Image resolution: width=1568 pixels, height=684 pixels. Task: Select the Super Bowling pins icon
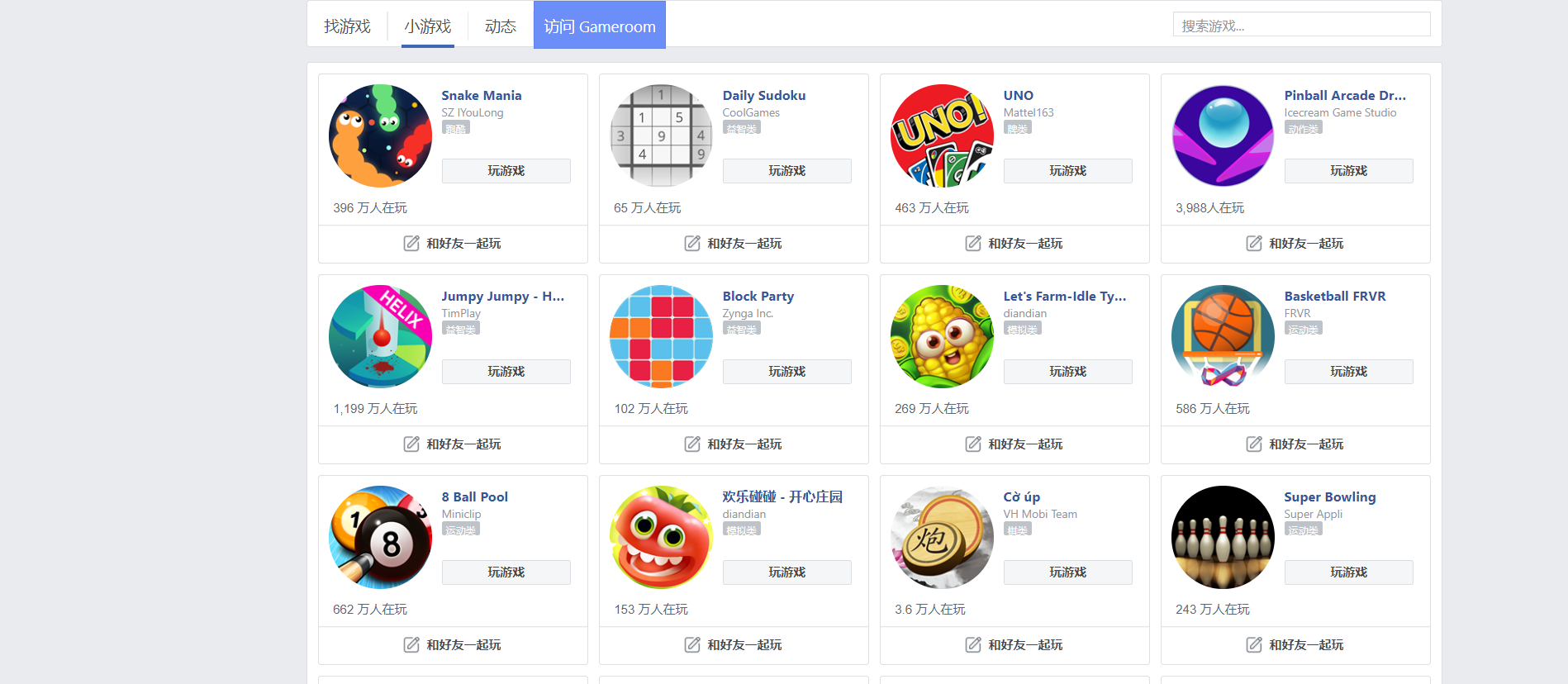pyautogui.click(x=1223, y=537)
